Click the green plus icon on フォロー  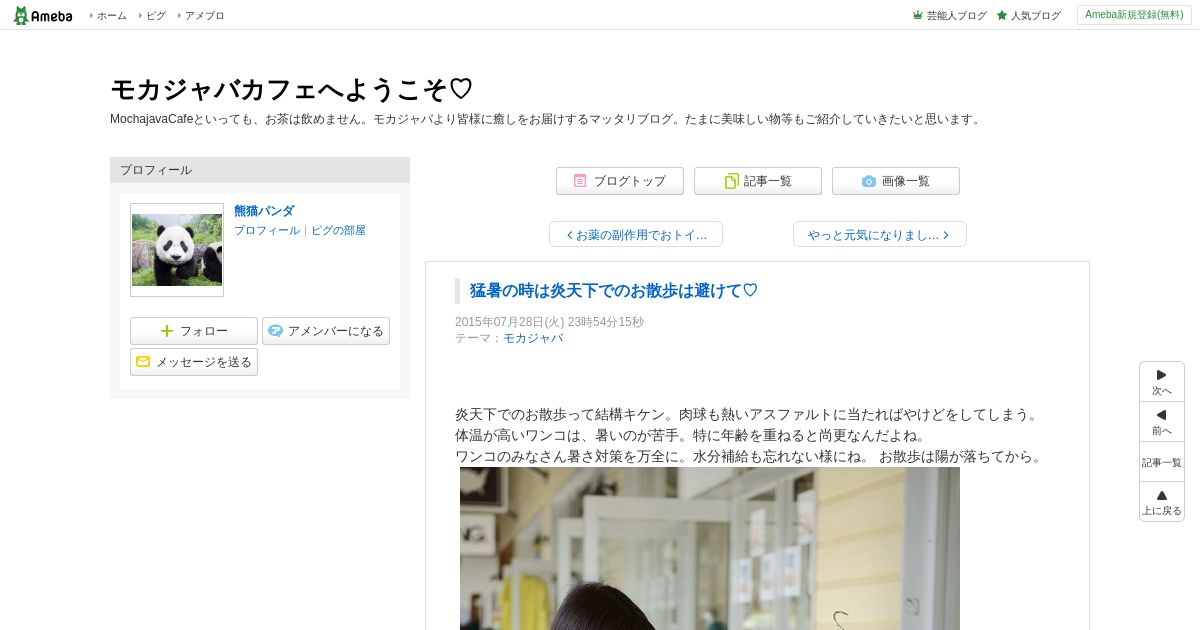click(x=167, y=331)
